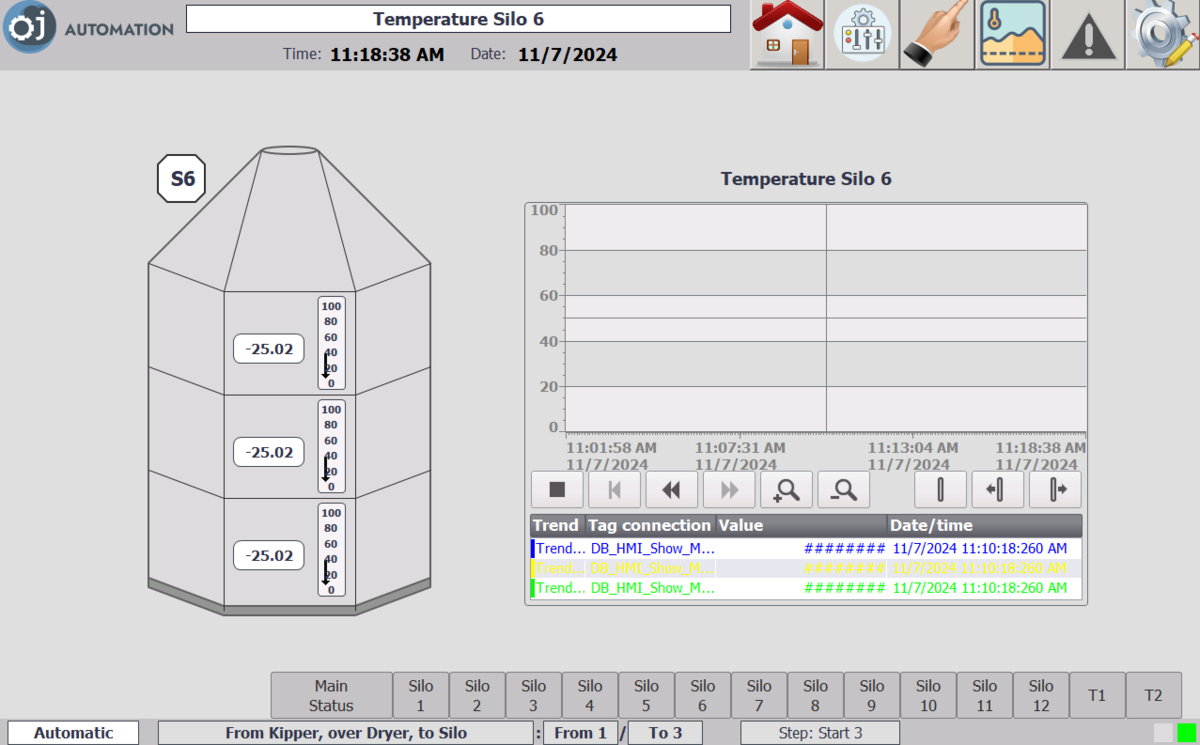
Task: Toggle the trend ruler line button
Action: point(940,490)
